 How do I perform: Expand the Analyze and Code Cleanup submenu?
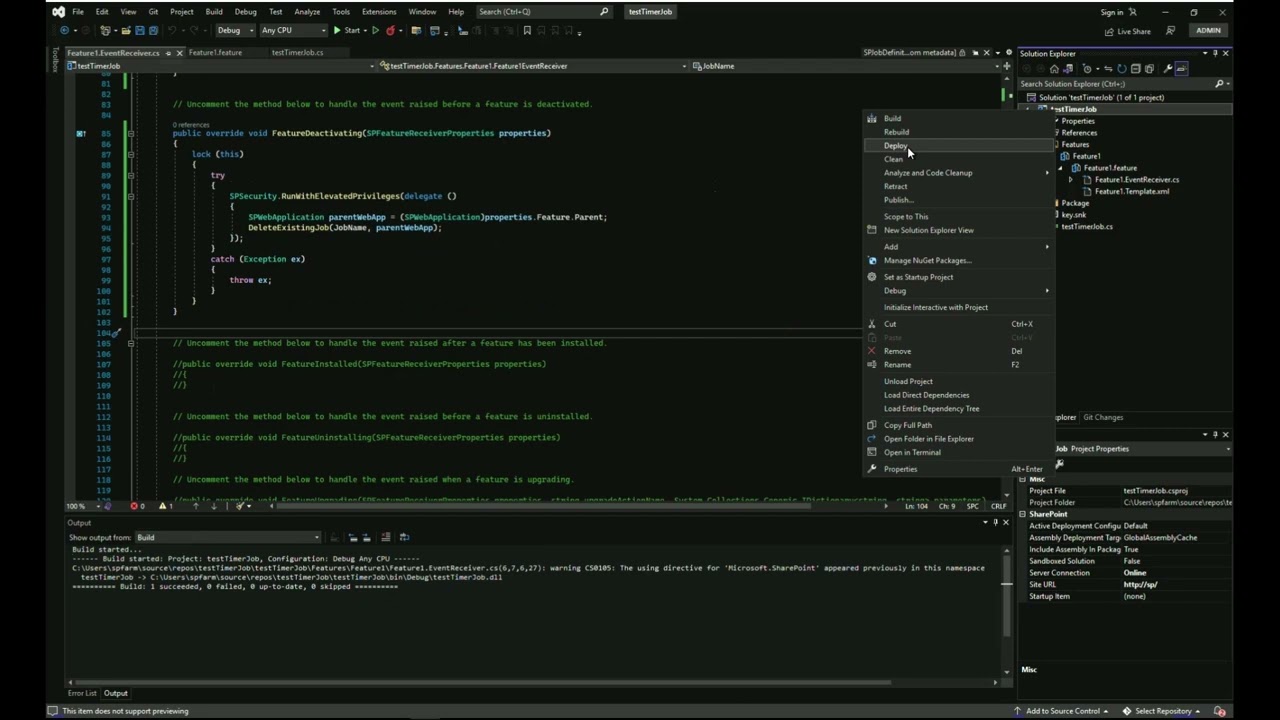(x=958, y=173)
